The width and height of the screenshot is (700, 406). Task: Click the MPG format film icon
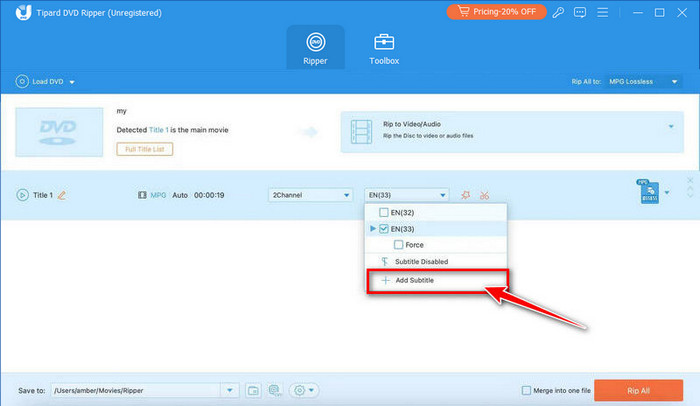click(142, 195)
